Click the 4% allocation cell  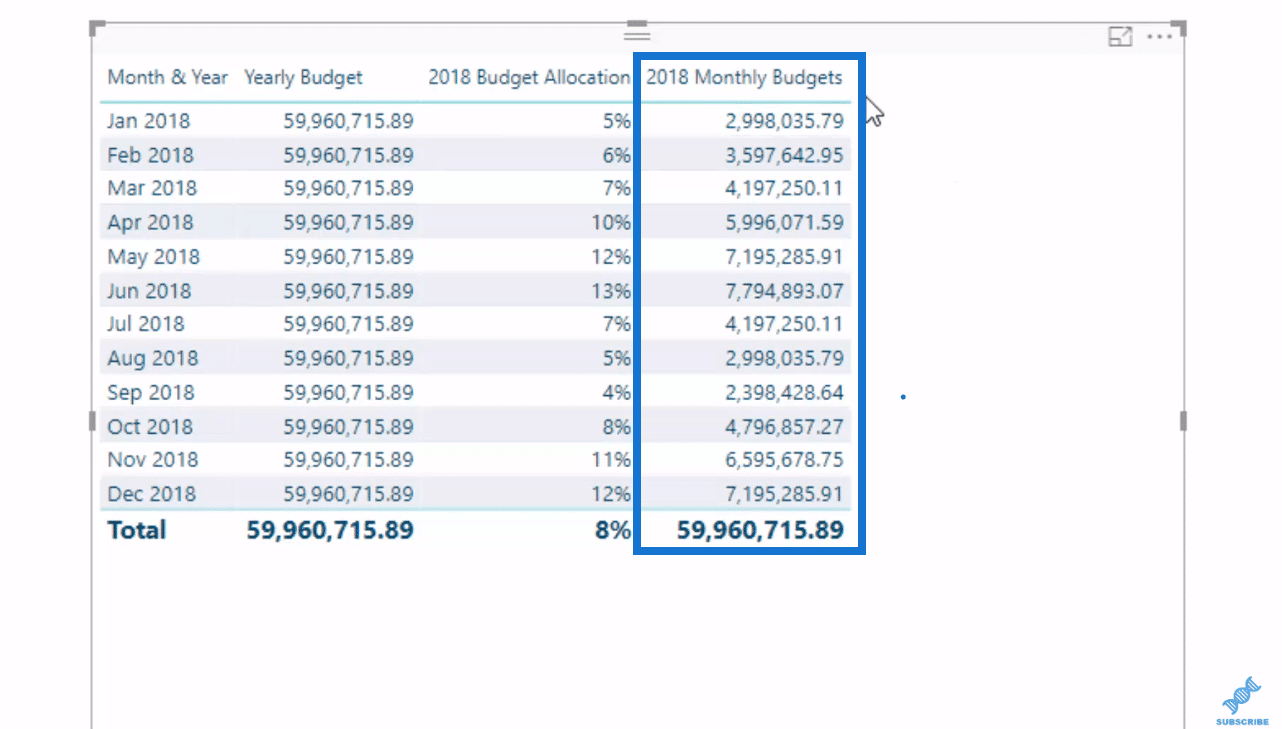[x=617, y=392]
